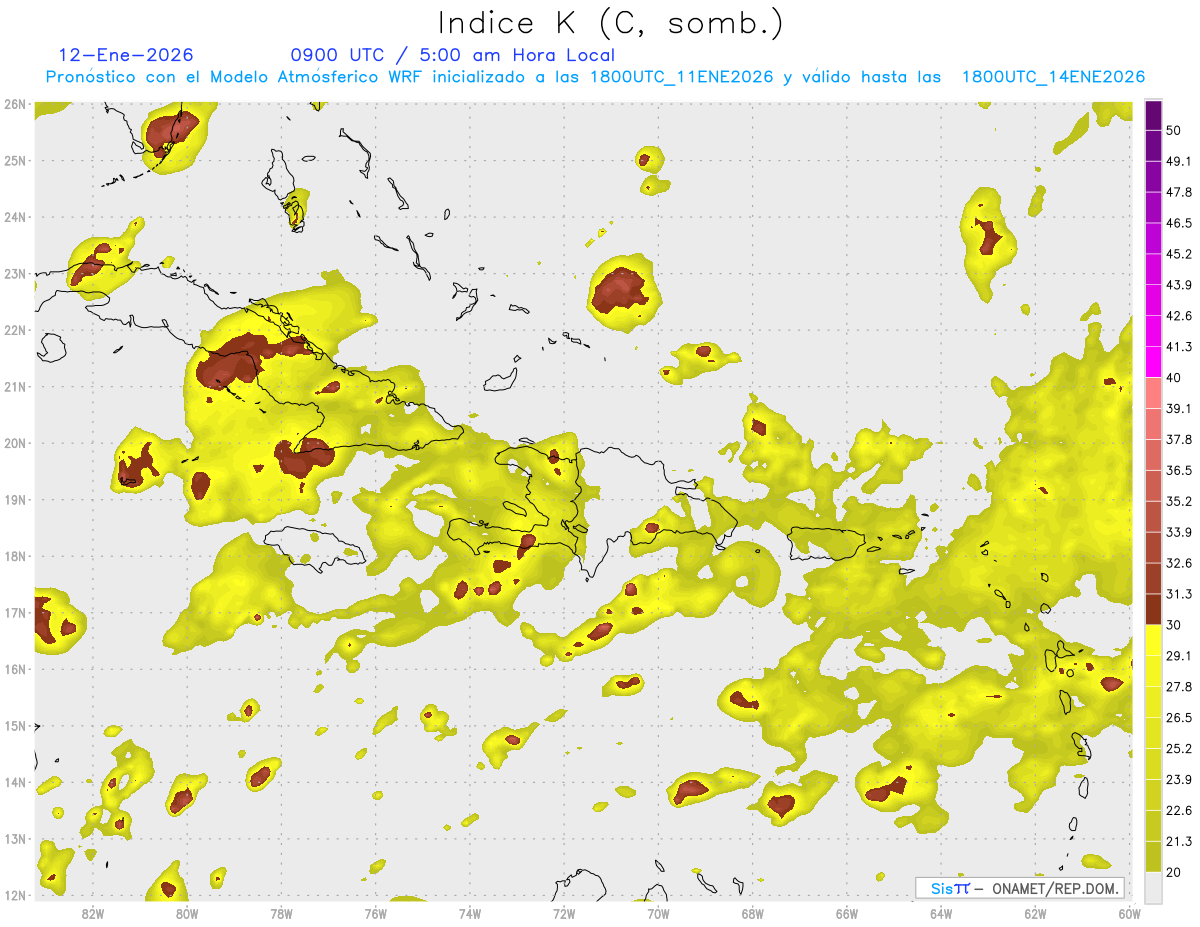Click the latitude axis label "13N"
The height and width of the screenshot is (927, 1200).
tap(15, 838)
